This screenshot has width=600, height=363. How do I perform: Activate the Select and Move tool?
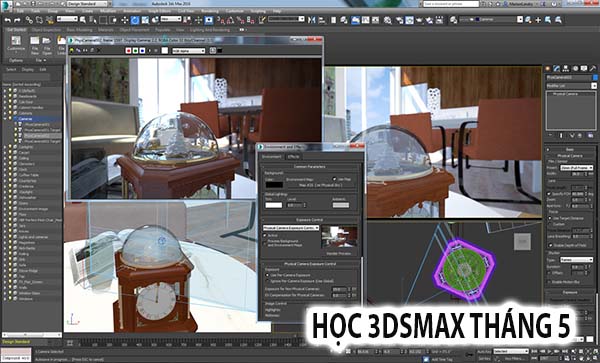tap(125, 20)
